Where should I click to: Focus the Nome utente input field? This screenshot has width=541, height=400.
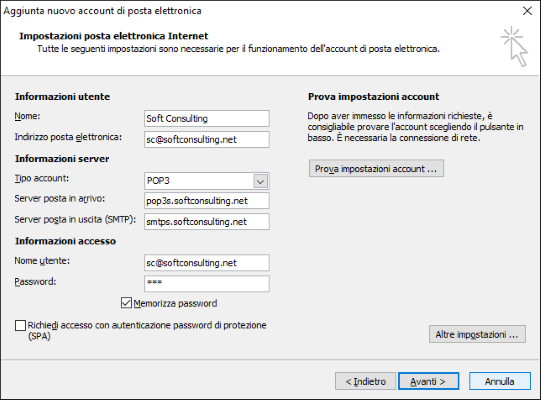pyautogui.click(x=207, y=263)
